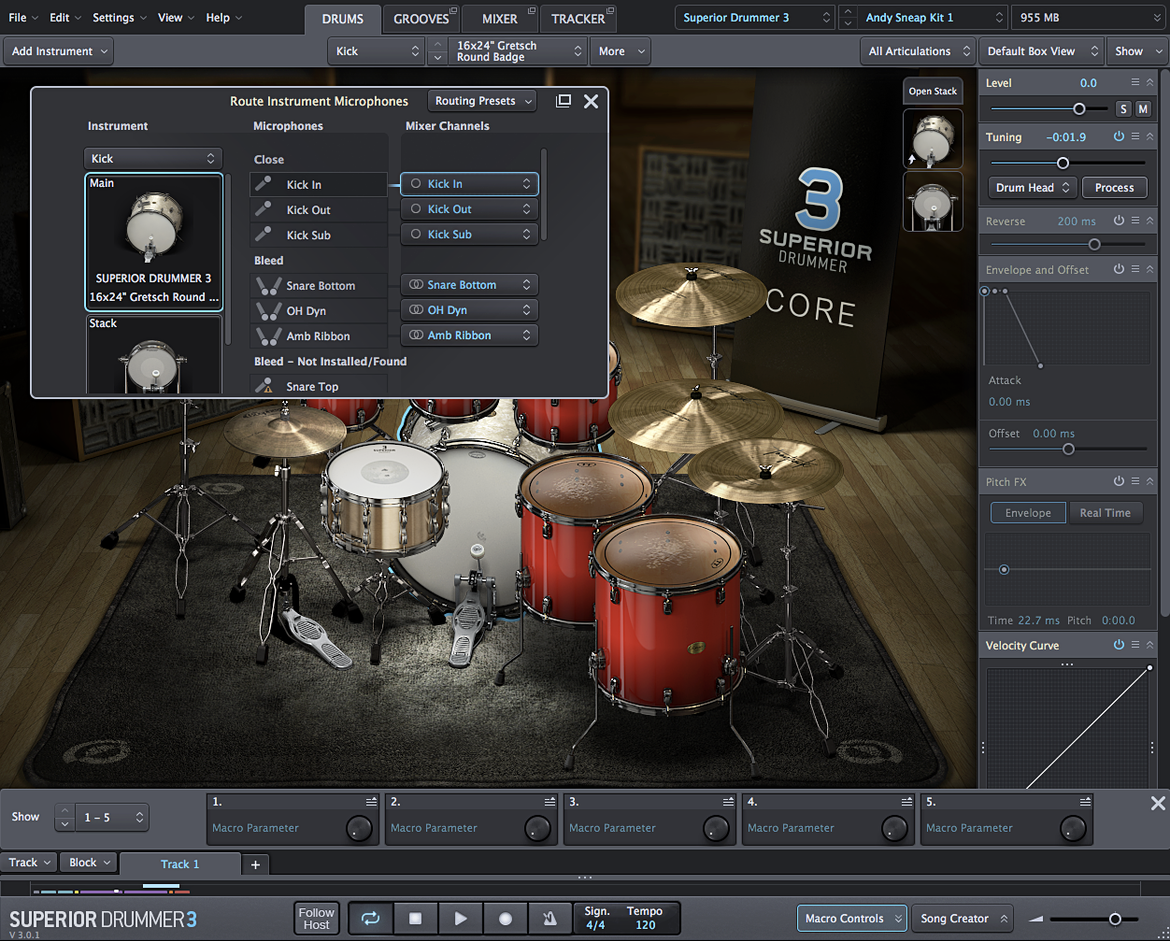This screenshot has height=941, width=1170.
Task: Select the second kick stack thumbnail
Action: pos(932,201)
